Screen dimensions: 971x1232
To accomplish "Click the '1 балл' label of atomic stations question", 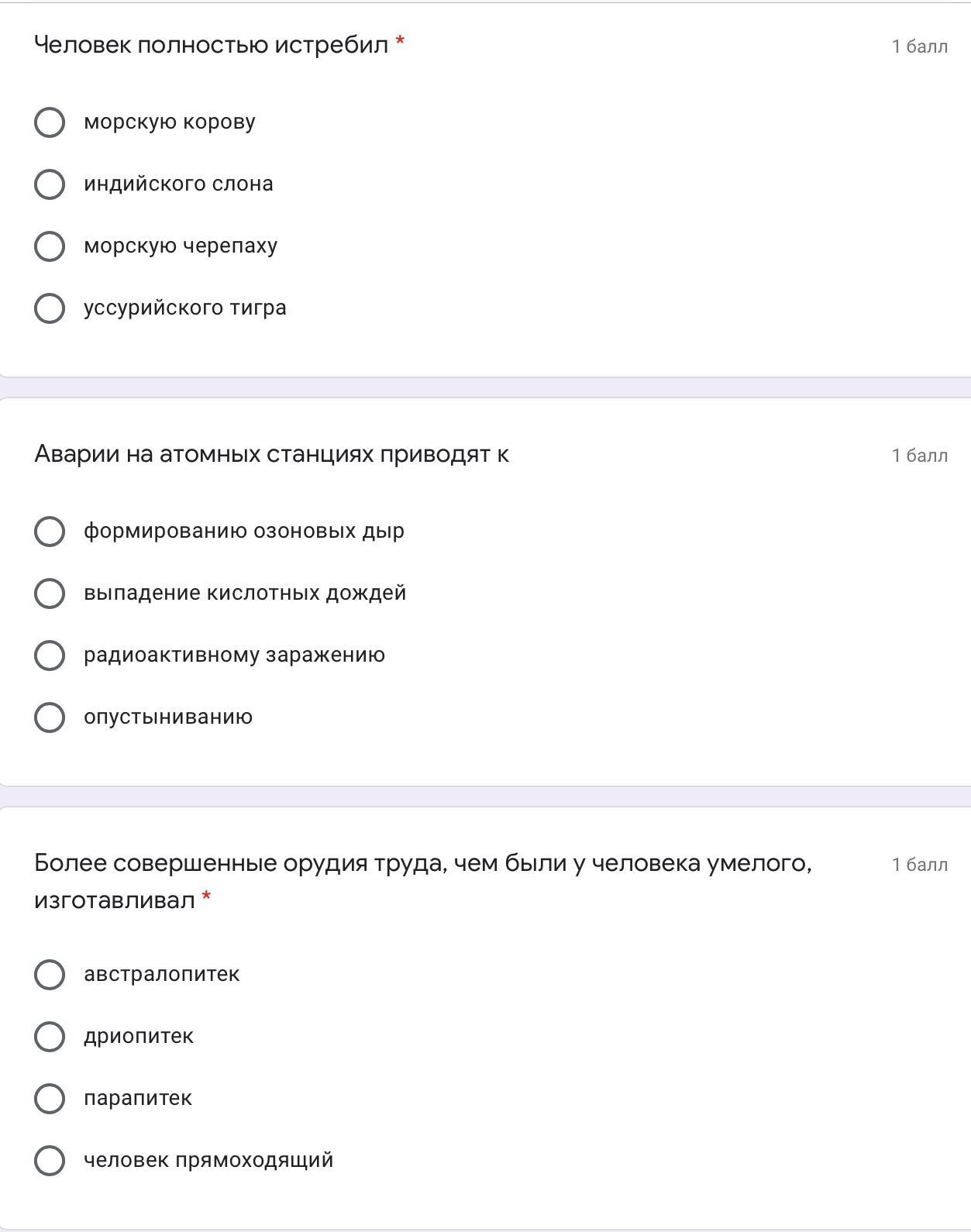I will tap(919, 456).
